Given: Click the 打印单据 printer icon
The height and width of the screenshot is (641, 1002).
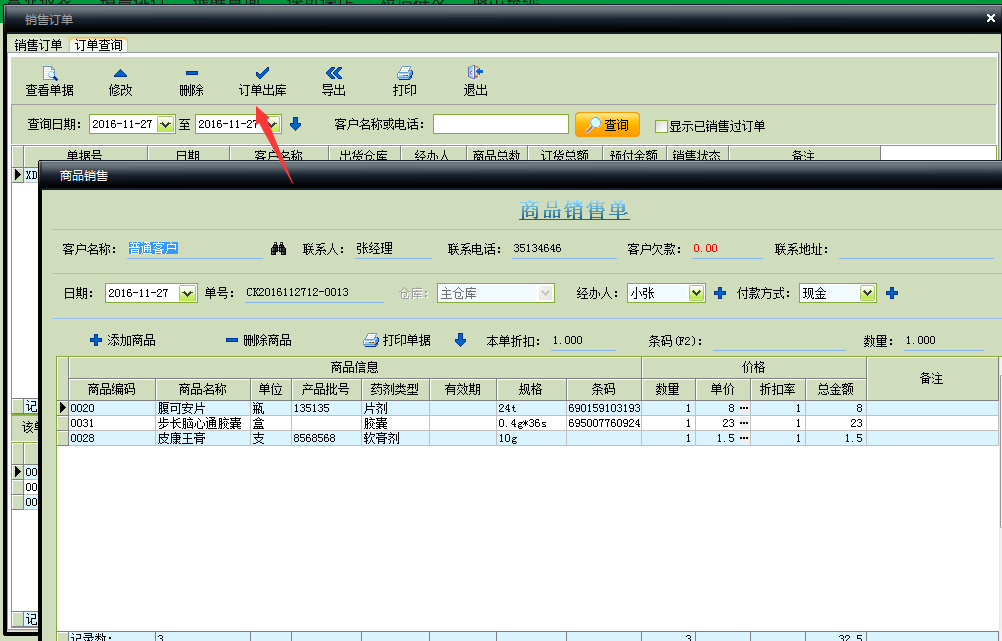Looking at the screenshot, I should click(371, 340).
